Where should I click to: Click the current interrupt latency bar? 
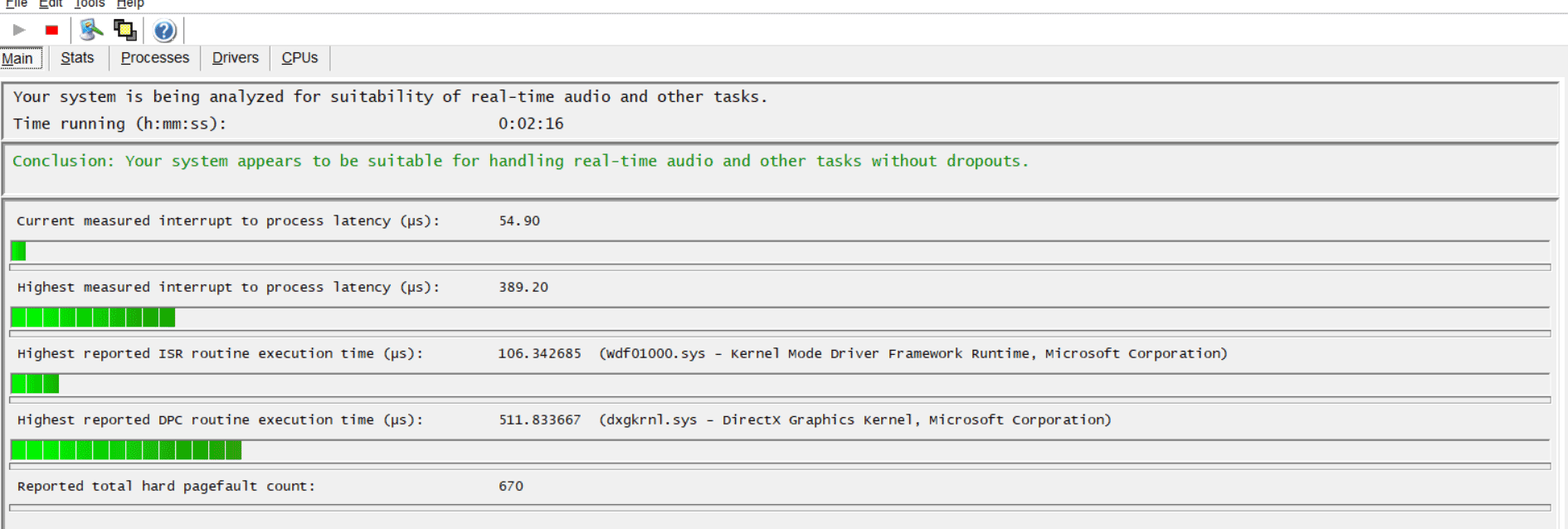18,250
